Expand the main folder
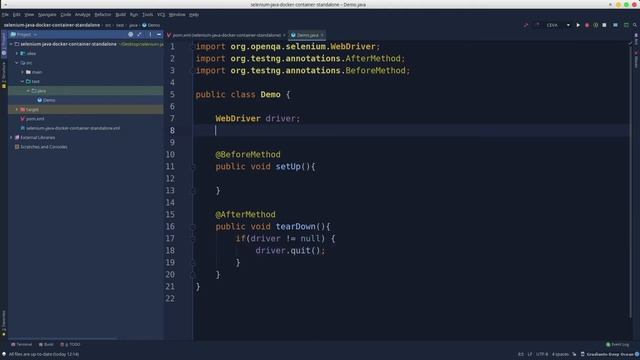Viewport: 640px width, 360px height. [x=22, y=72]
